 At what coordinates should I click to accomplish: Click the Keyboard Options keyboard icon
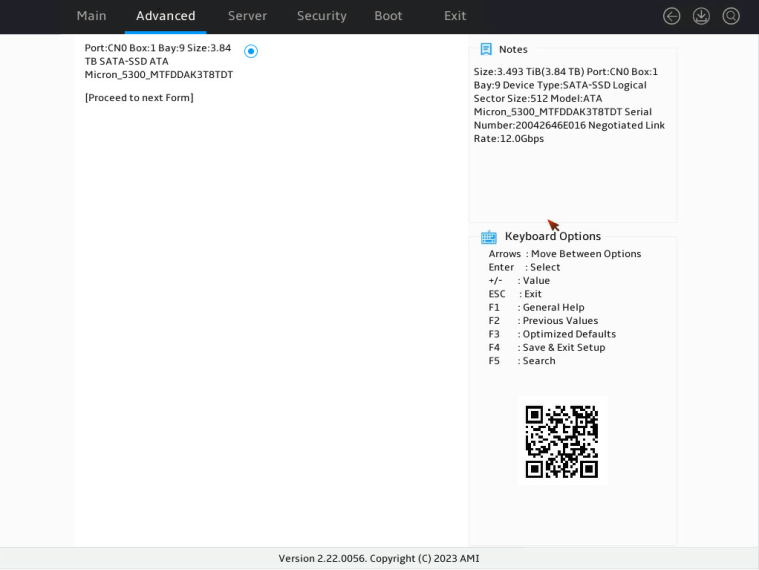tap(489, 237)
